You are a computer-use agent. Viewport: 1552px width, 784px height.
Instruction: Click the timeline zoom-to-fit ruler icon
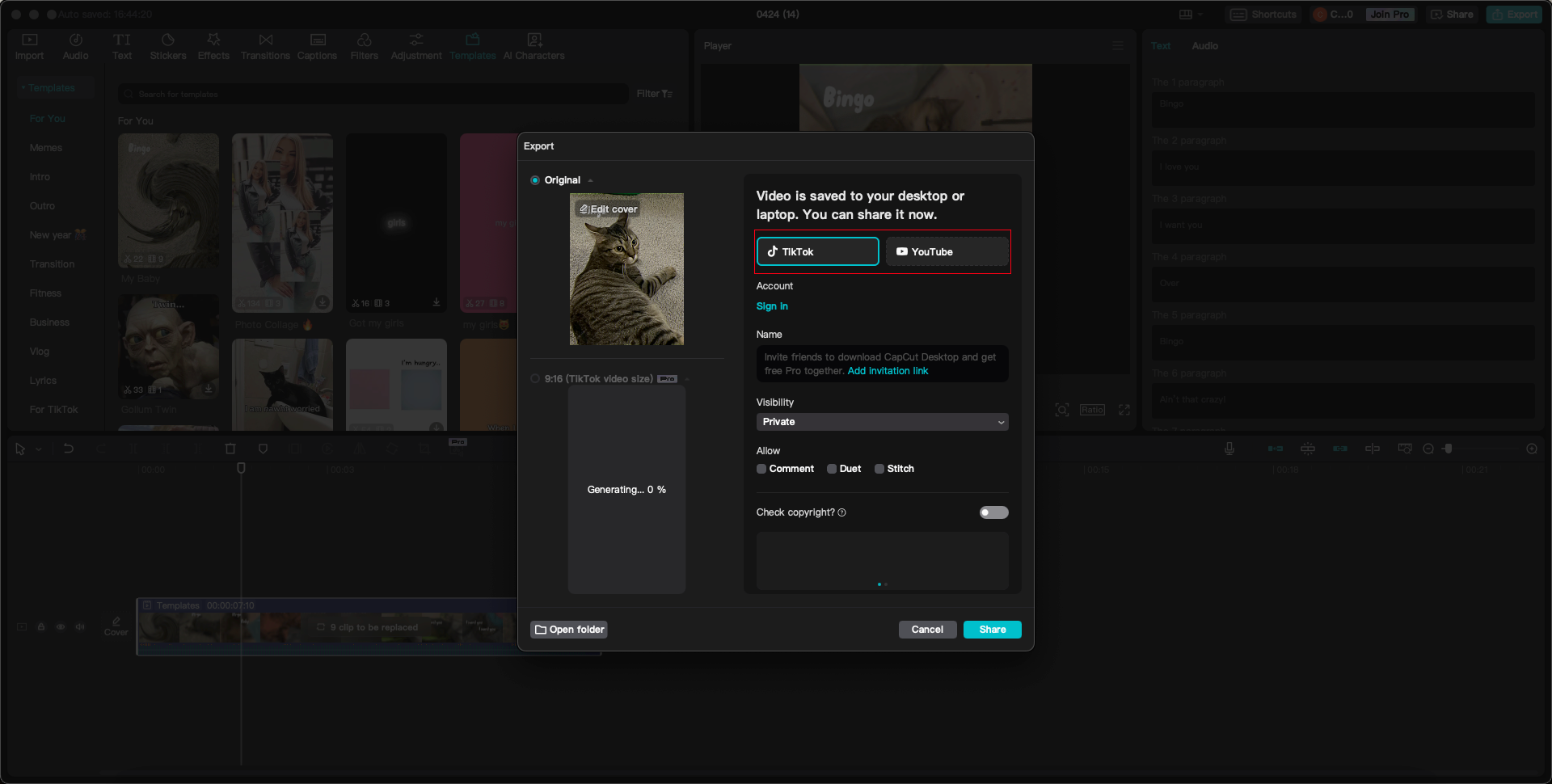(1405, 449)
